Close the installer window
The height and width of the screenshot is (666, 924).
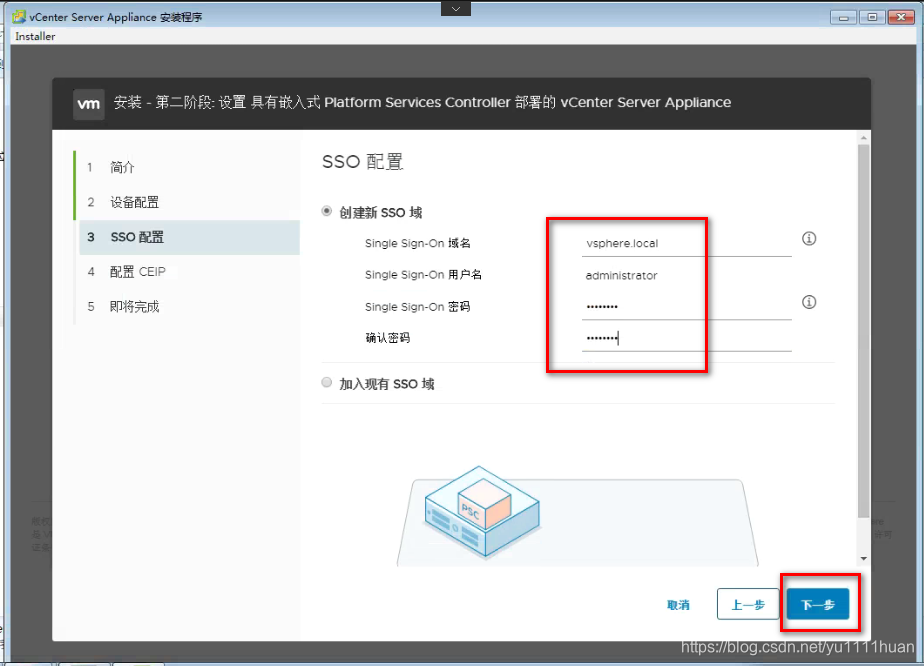click(901, 17)
